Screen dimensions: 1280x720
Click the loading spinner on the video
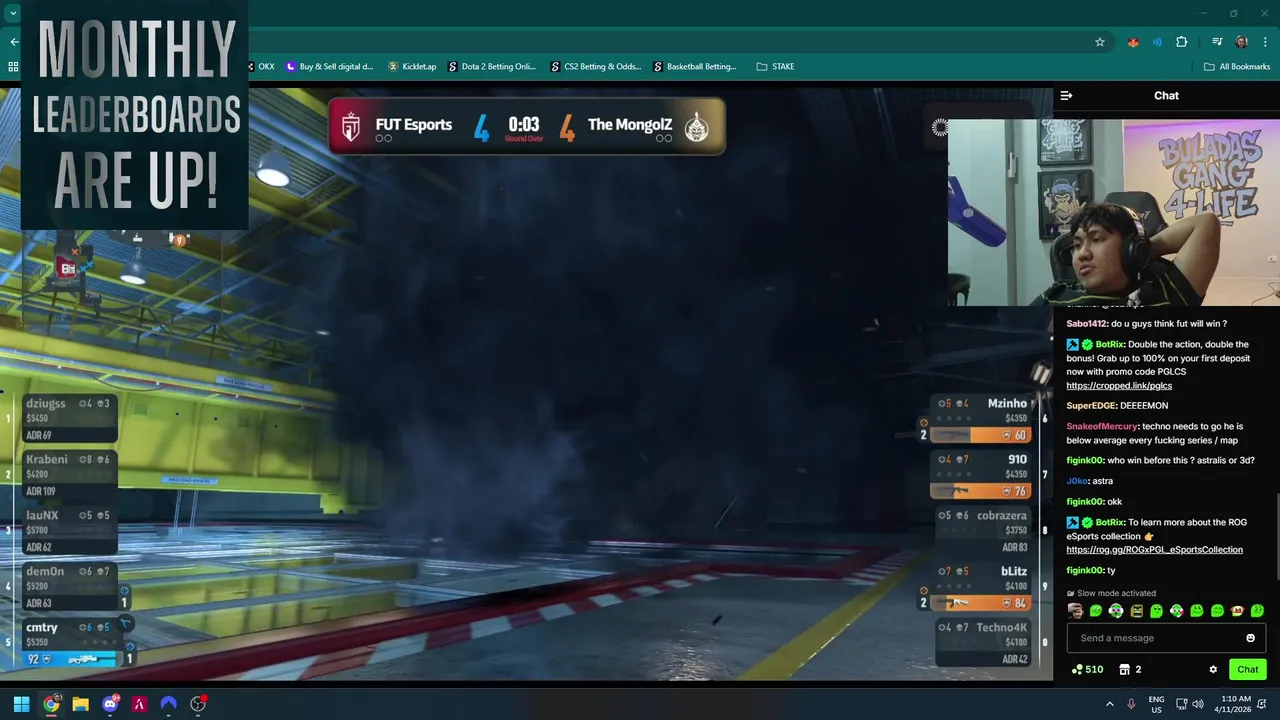tap(940, 127)
